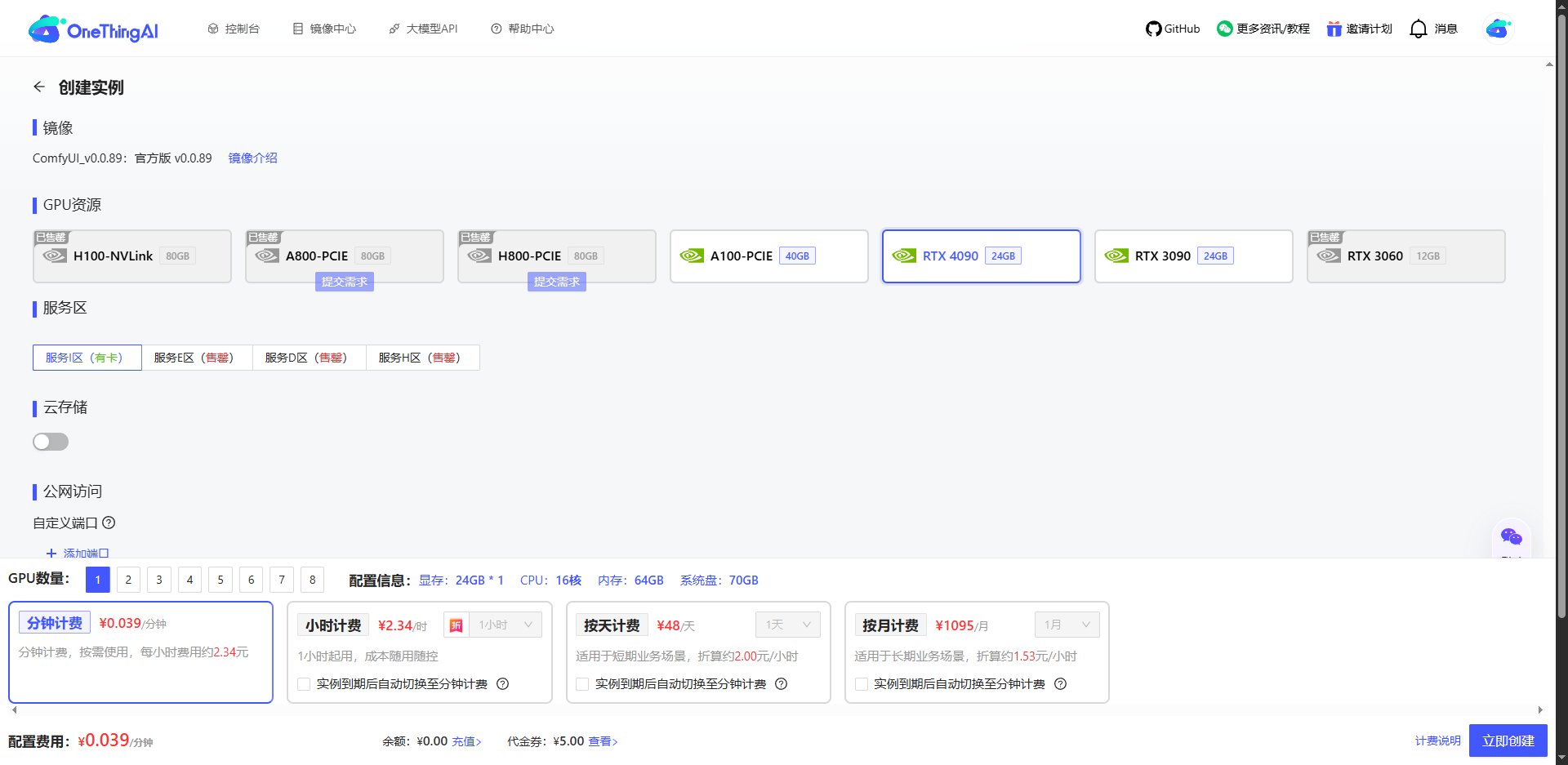
Task: Open the floating chat support icon
Action: click(x=1511, y=537)
